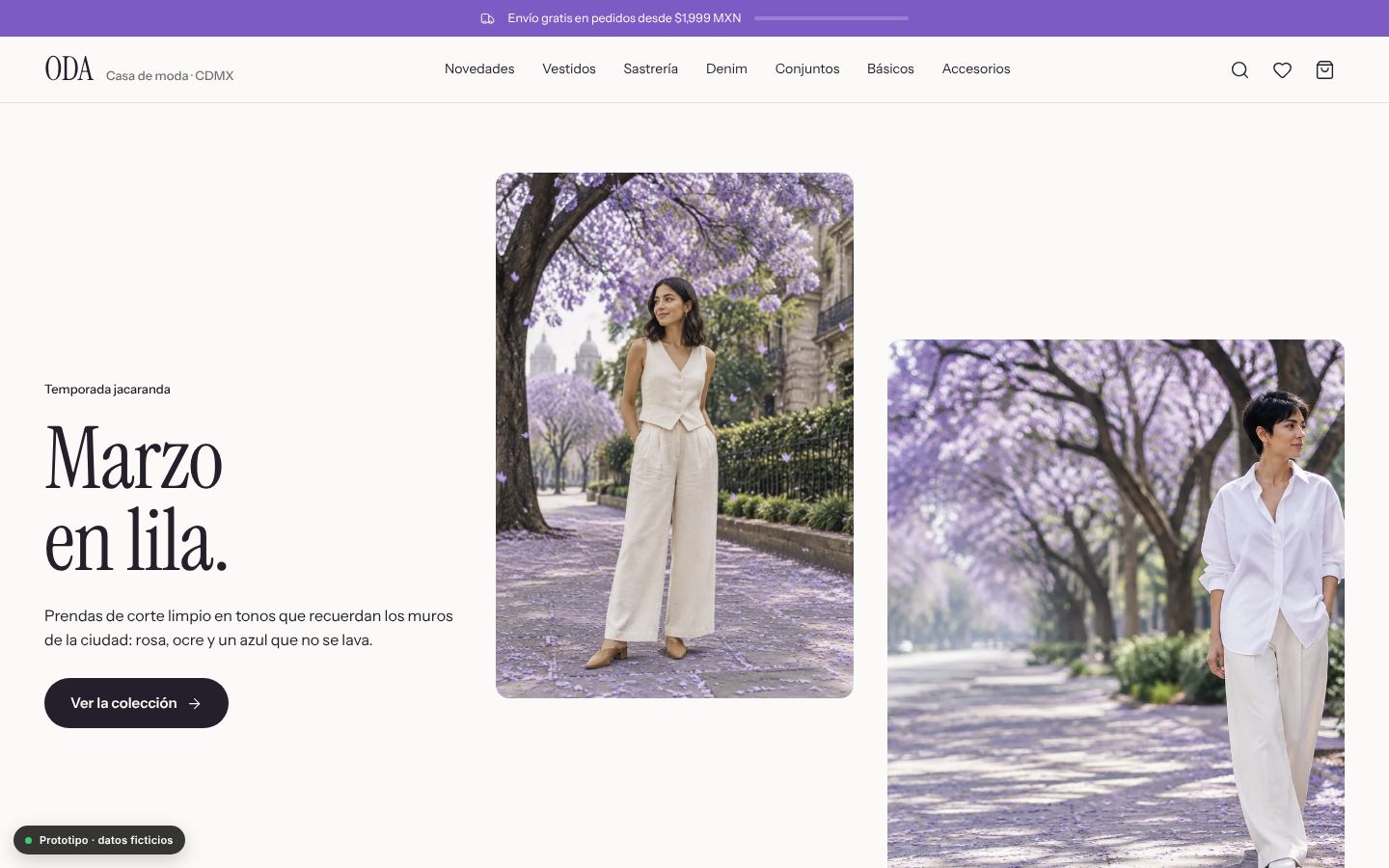Click the Marzo en lila headline

pos(136,499)
